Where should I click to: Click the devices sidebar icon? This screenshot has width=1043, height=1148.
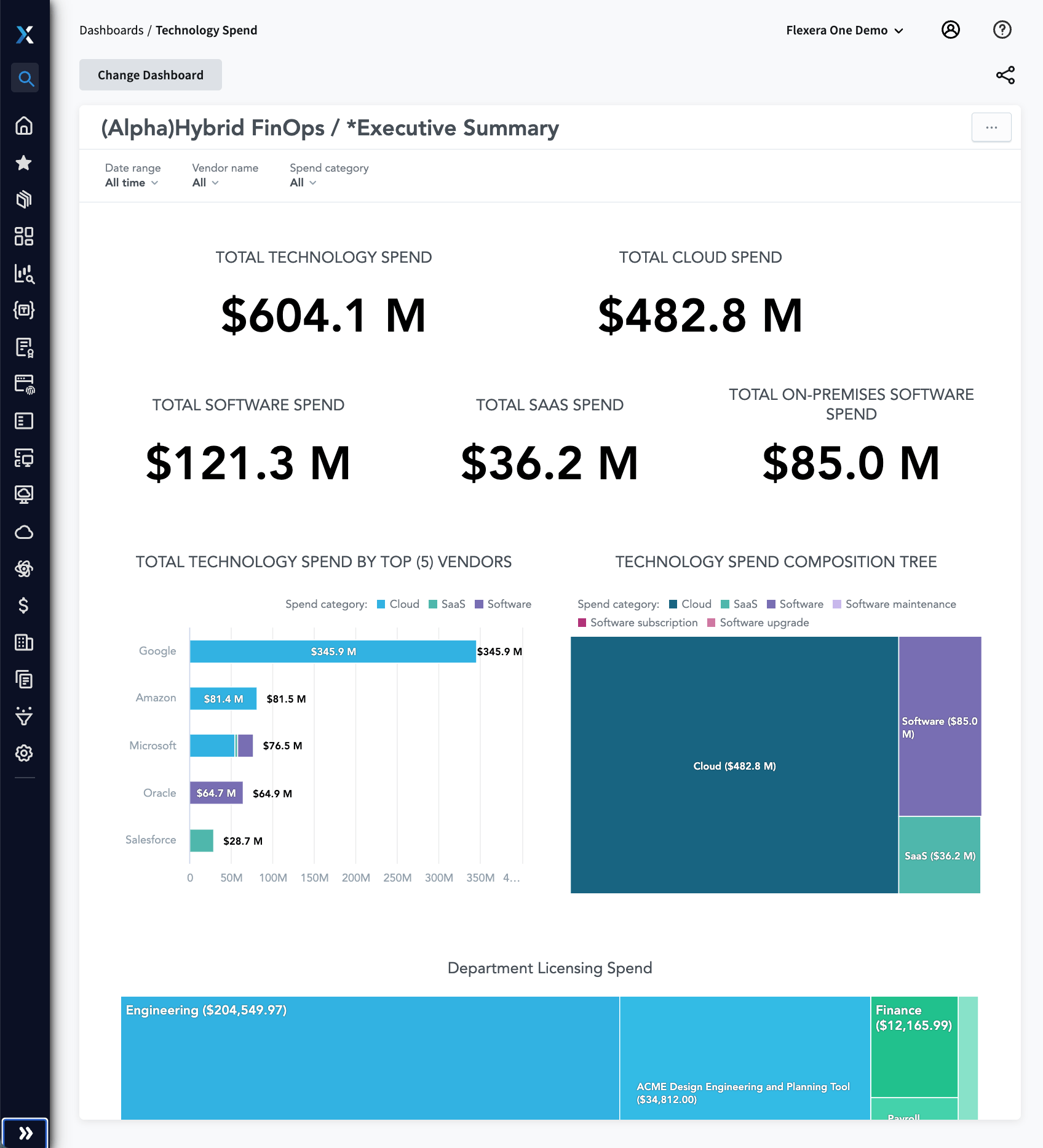(x=24, y=458)
